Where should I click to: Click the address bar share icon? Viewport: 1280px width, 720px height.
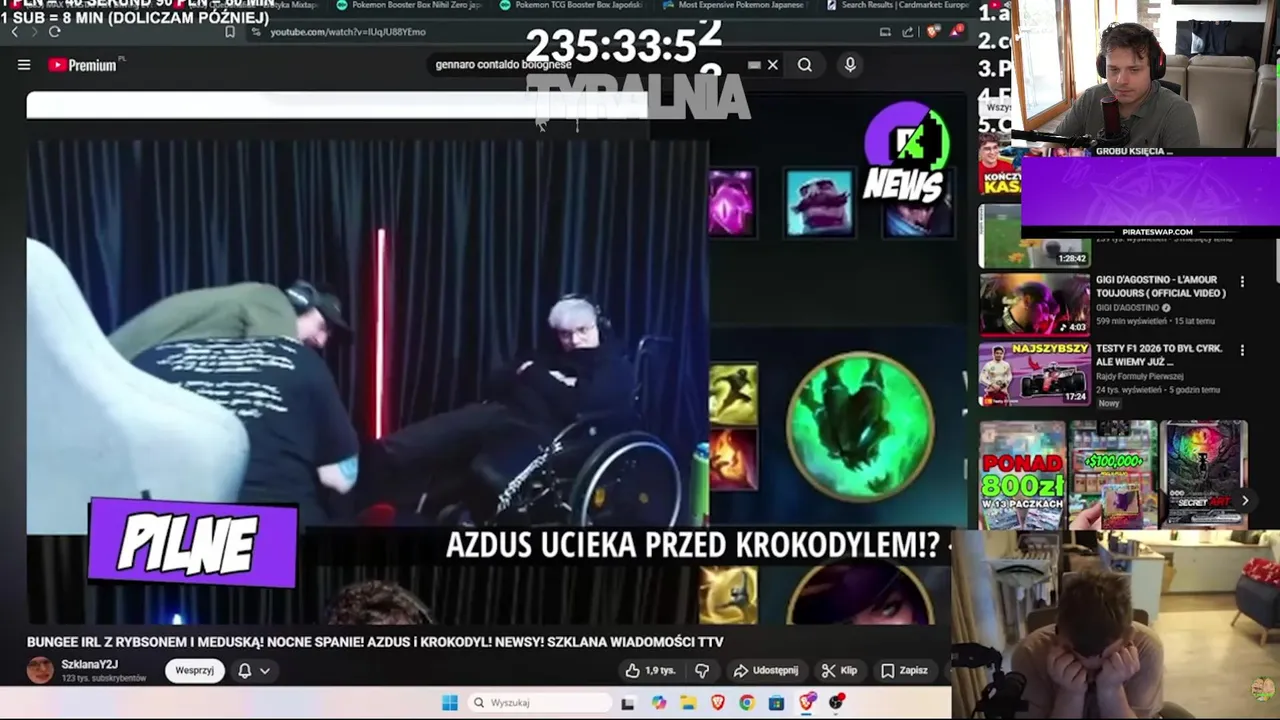[908, 32]
